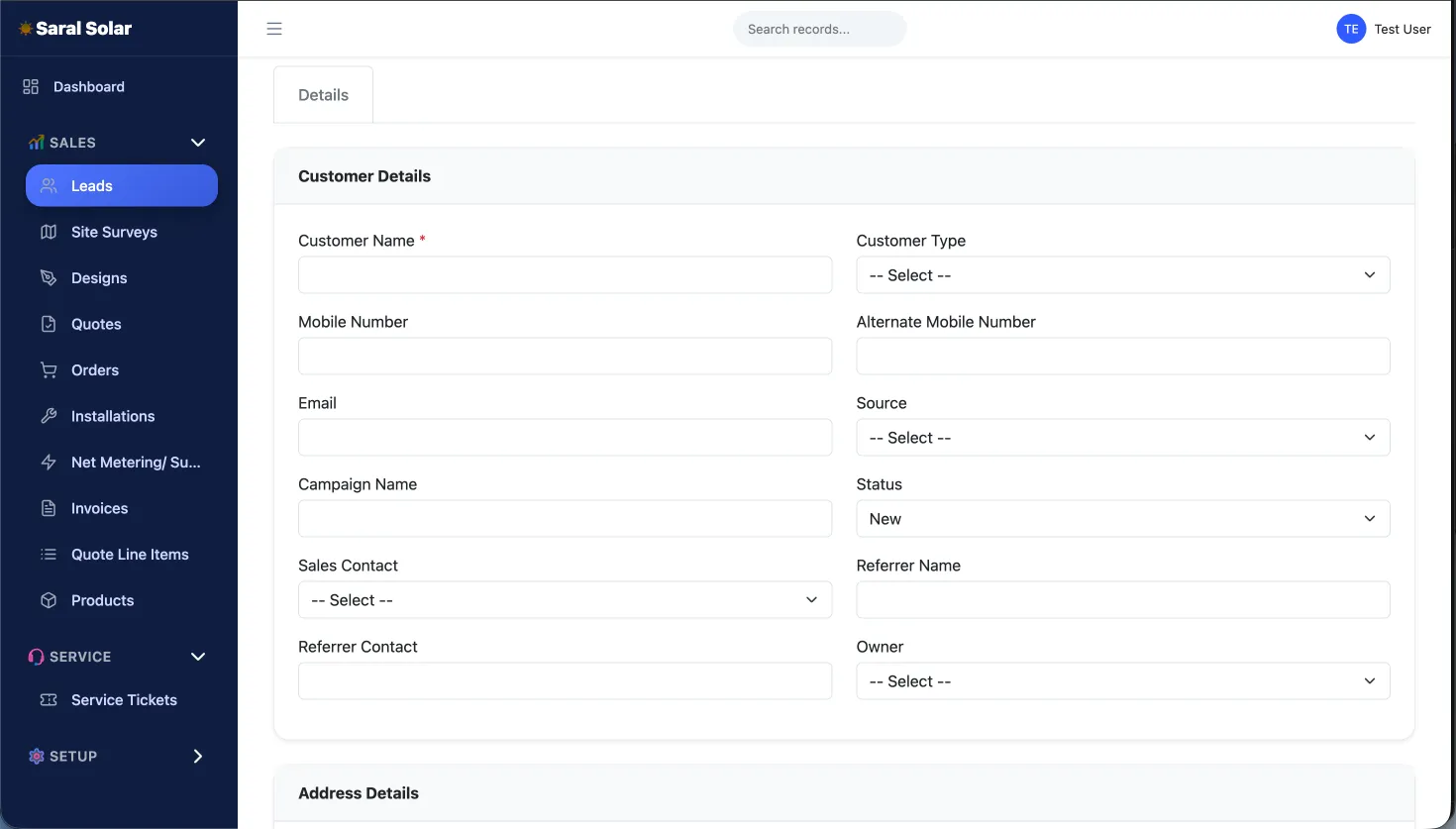This screenshot has width=1456, height=829.
Task: Open the Test User profile avatar
Action: tap(1351, 29)
